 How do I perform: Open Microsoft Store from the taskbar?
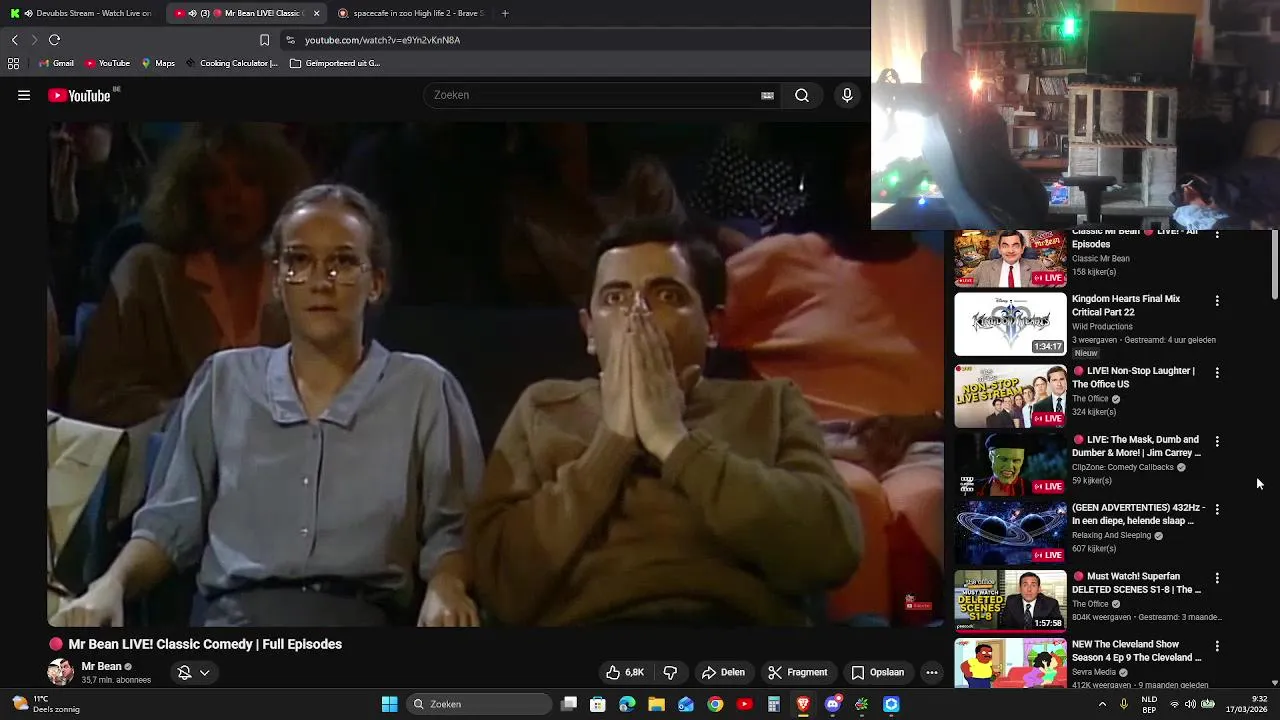tap(598, 704)
